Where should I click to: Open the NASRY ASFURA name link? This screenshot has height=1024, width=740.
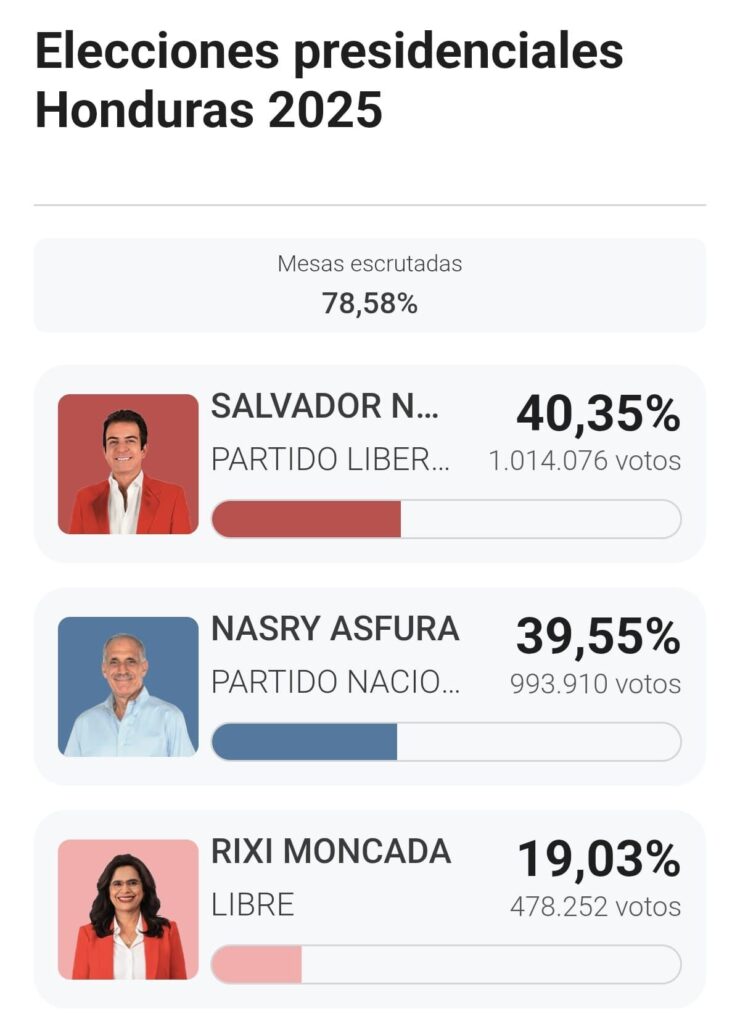[335, 629]
